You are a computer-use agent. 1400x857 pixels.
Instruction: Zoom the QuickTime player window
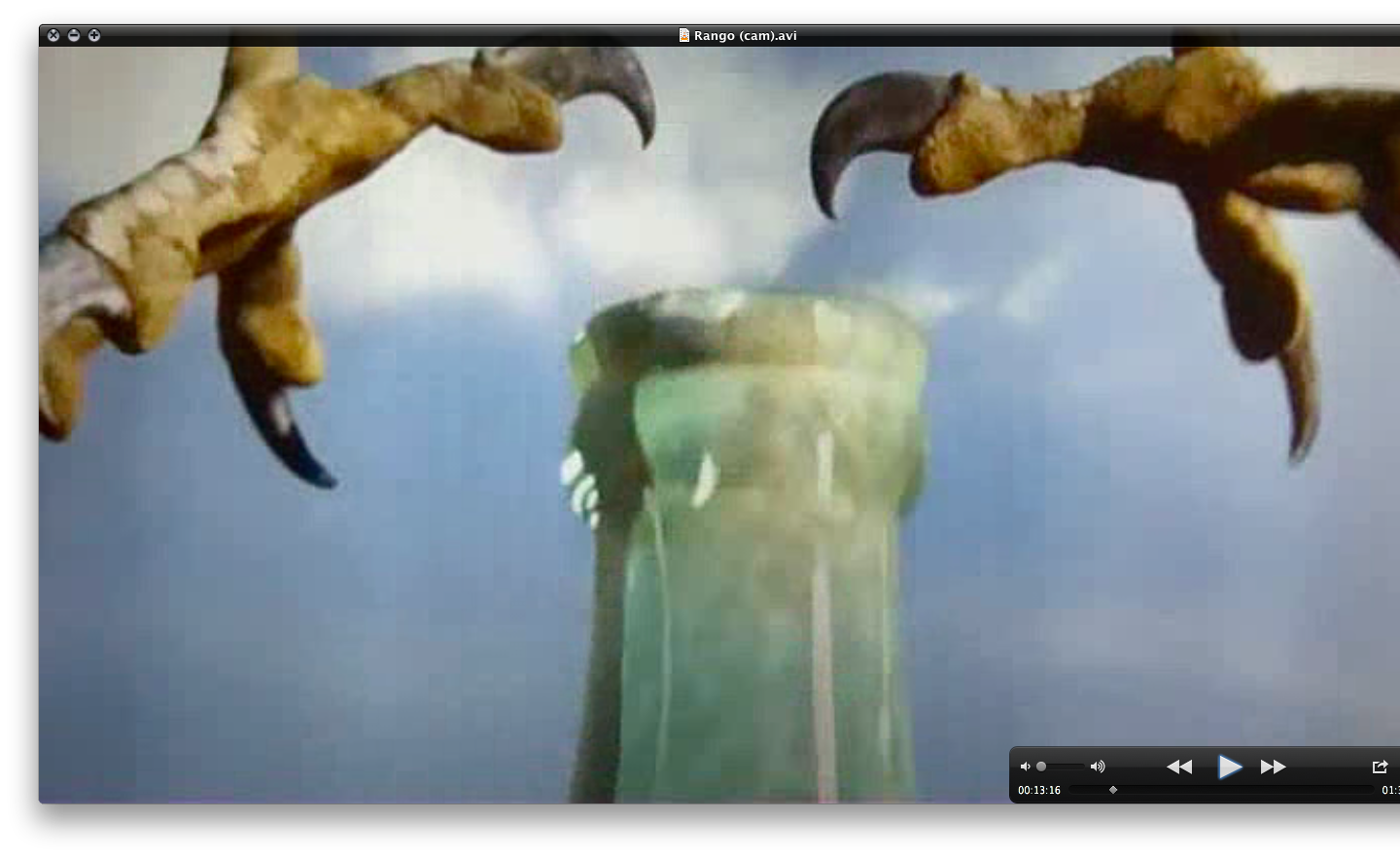coord(94,35)
